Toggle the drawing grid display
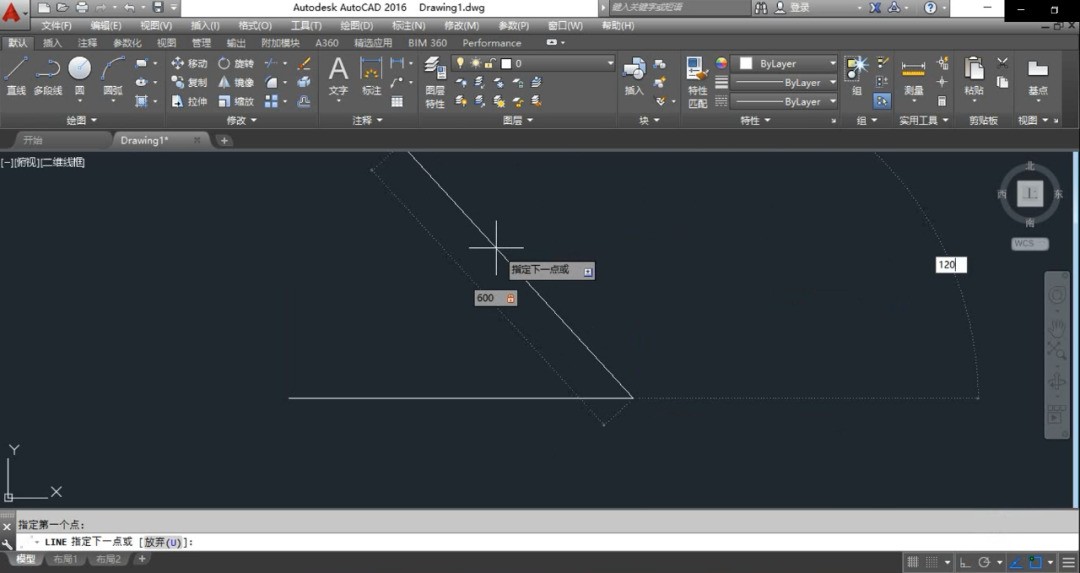1080x573 pixels. (x=913, y=562)
